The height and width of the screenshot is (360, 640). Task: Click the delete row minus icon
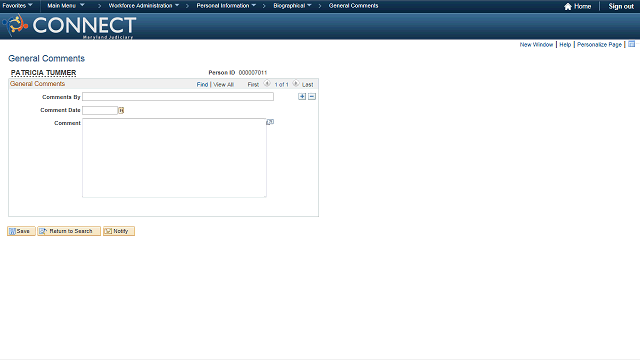pyautogui.click(x=312, y=96)
